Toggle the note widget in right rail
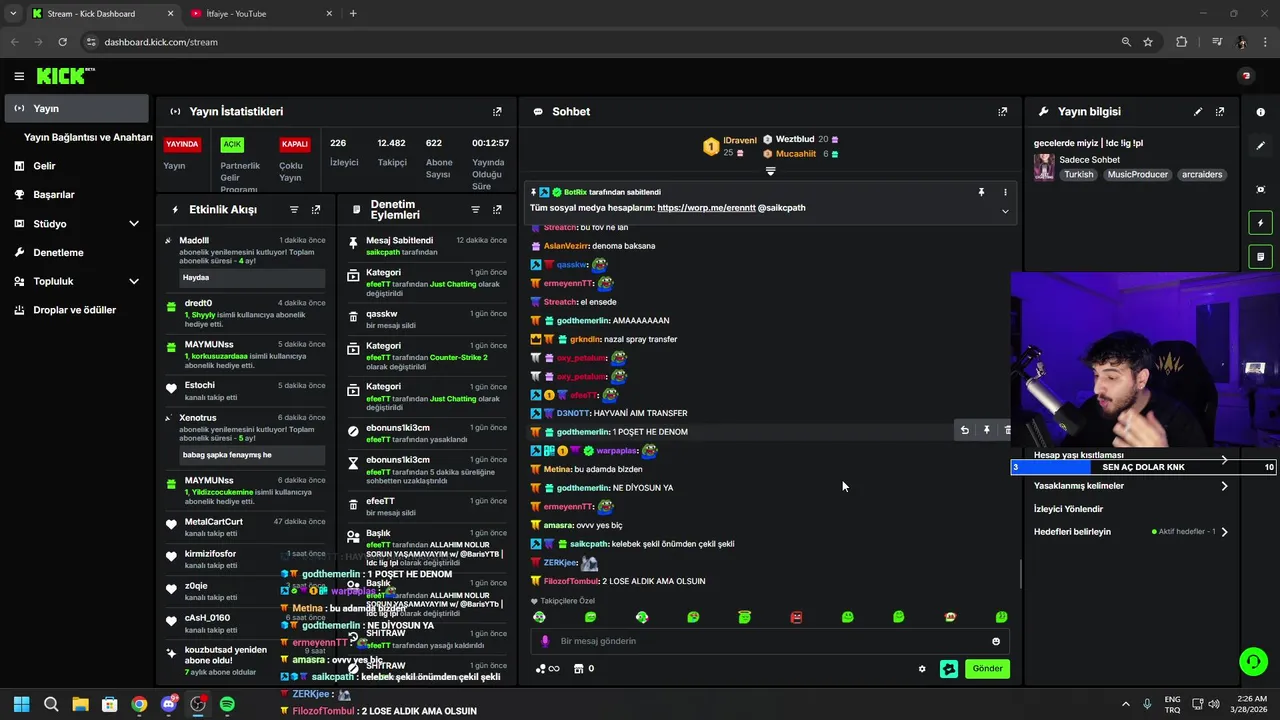The height and width of the screenshot is (720, 1280). pos(1260,257)
